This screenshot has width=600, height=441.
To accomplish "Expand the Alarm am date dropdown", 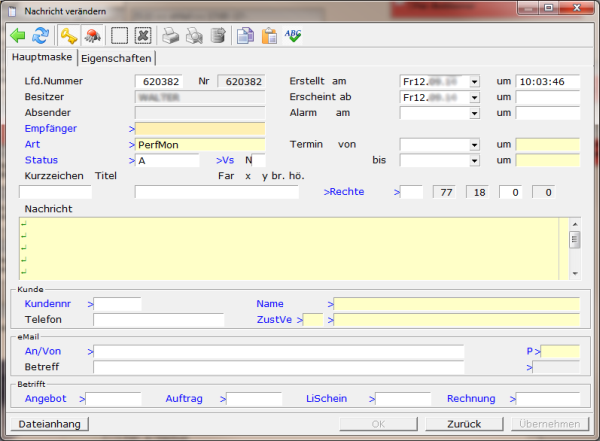I will [474, 113].
